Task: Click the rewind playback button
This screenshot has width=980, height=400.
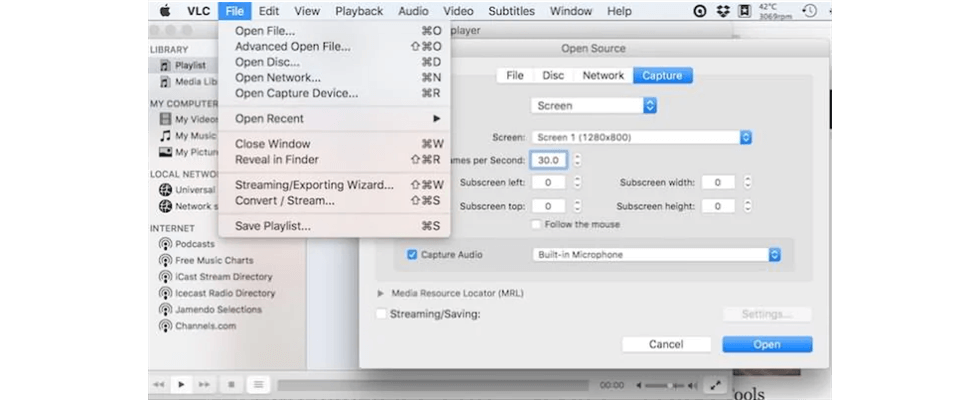Action: pos(159,384)
